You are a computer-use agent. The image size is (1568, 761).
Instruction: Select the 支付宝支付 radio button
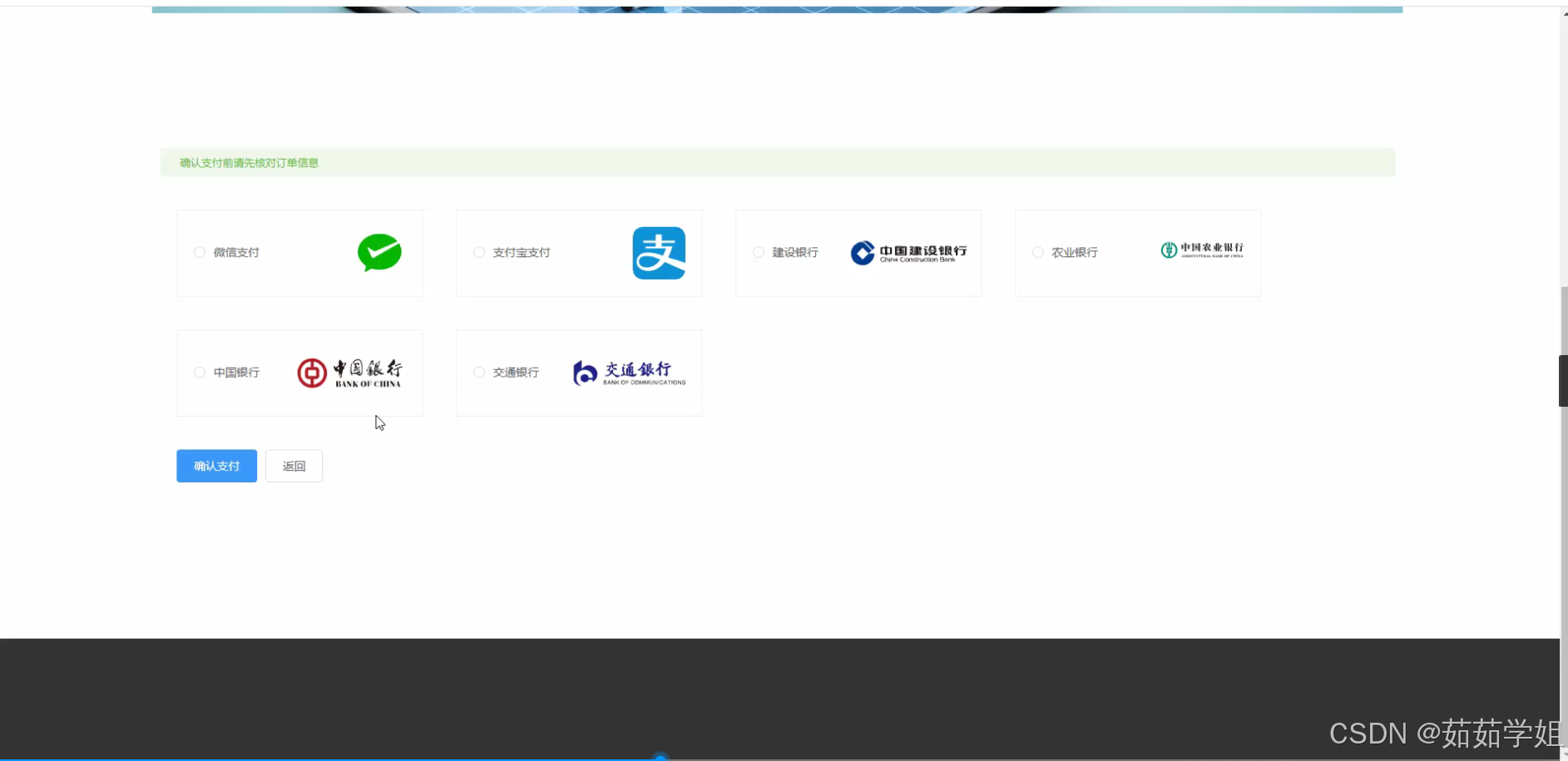pos(479,253)
